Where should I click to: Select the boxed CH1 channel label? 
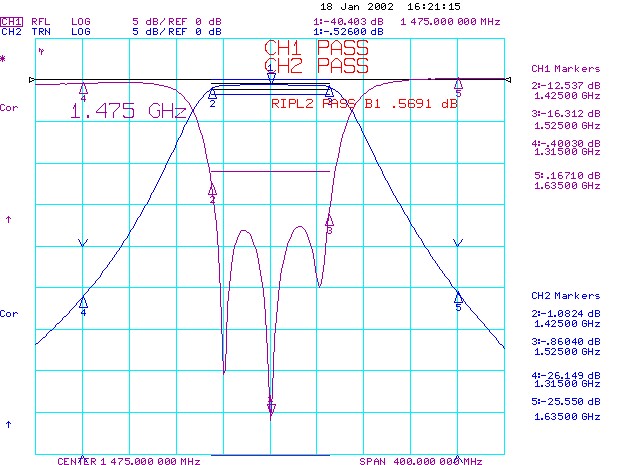(x=12, y=20)
